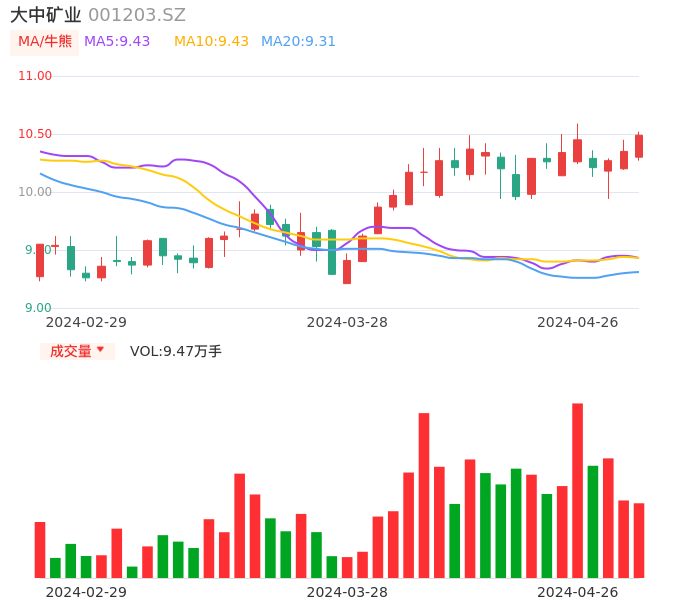Click the first red candlestick on the left
Screen dimensions: 686x606
pos(40,260)
